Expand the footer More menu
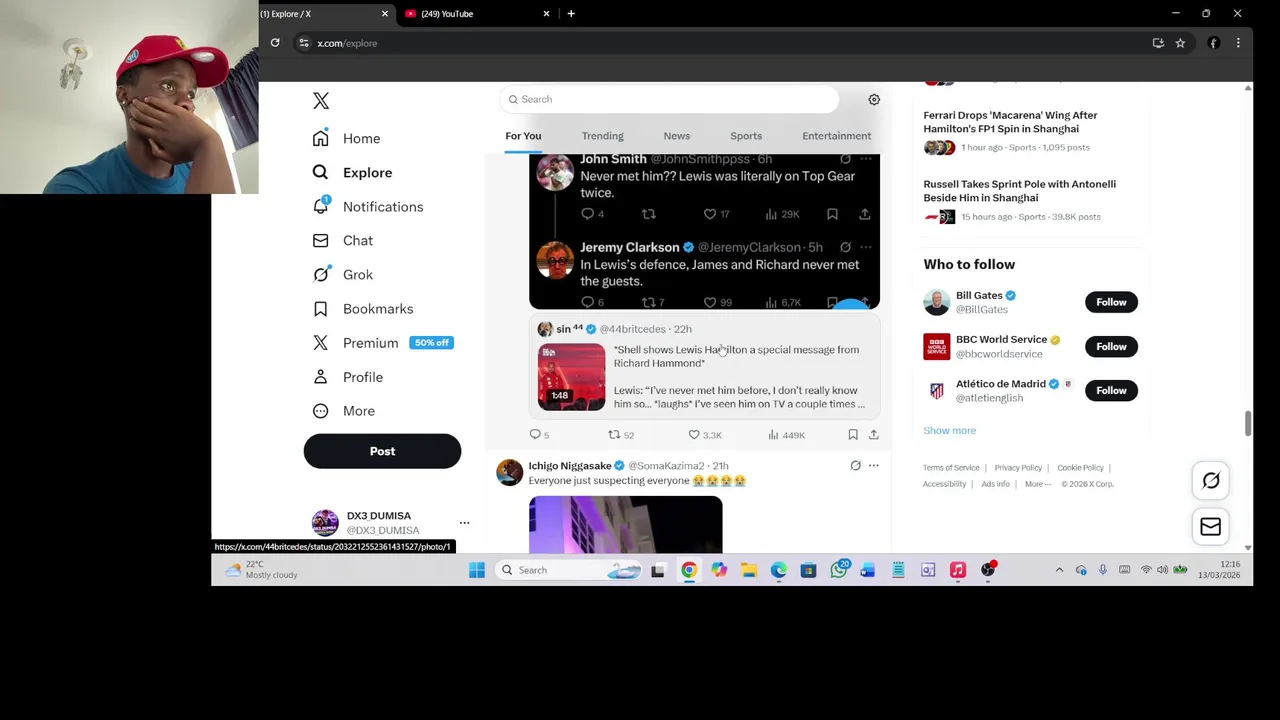 click(1037, 484)
